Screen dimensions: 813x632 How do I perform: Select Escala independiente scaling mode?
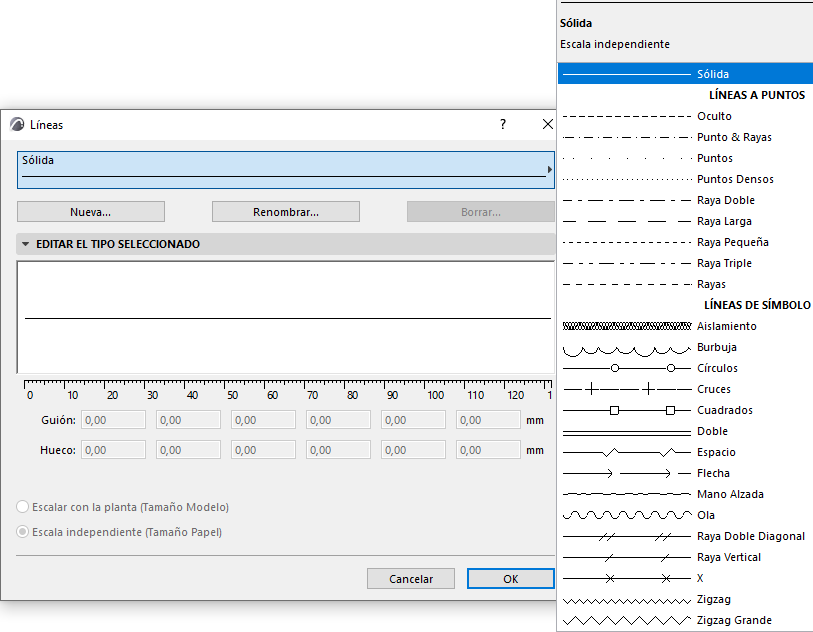click(x=22, y=532)
